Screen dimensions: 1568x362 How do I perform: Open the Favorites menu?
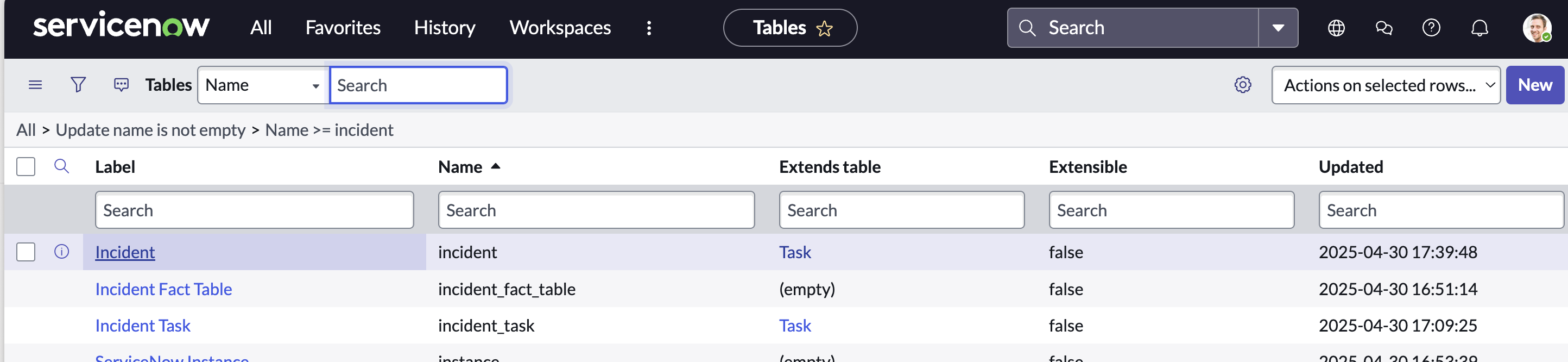[343, 28]
